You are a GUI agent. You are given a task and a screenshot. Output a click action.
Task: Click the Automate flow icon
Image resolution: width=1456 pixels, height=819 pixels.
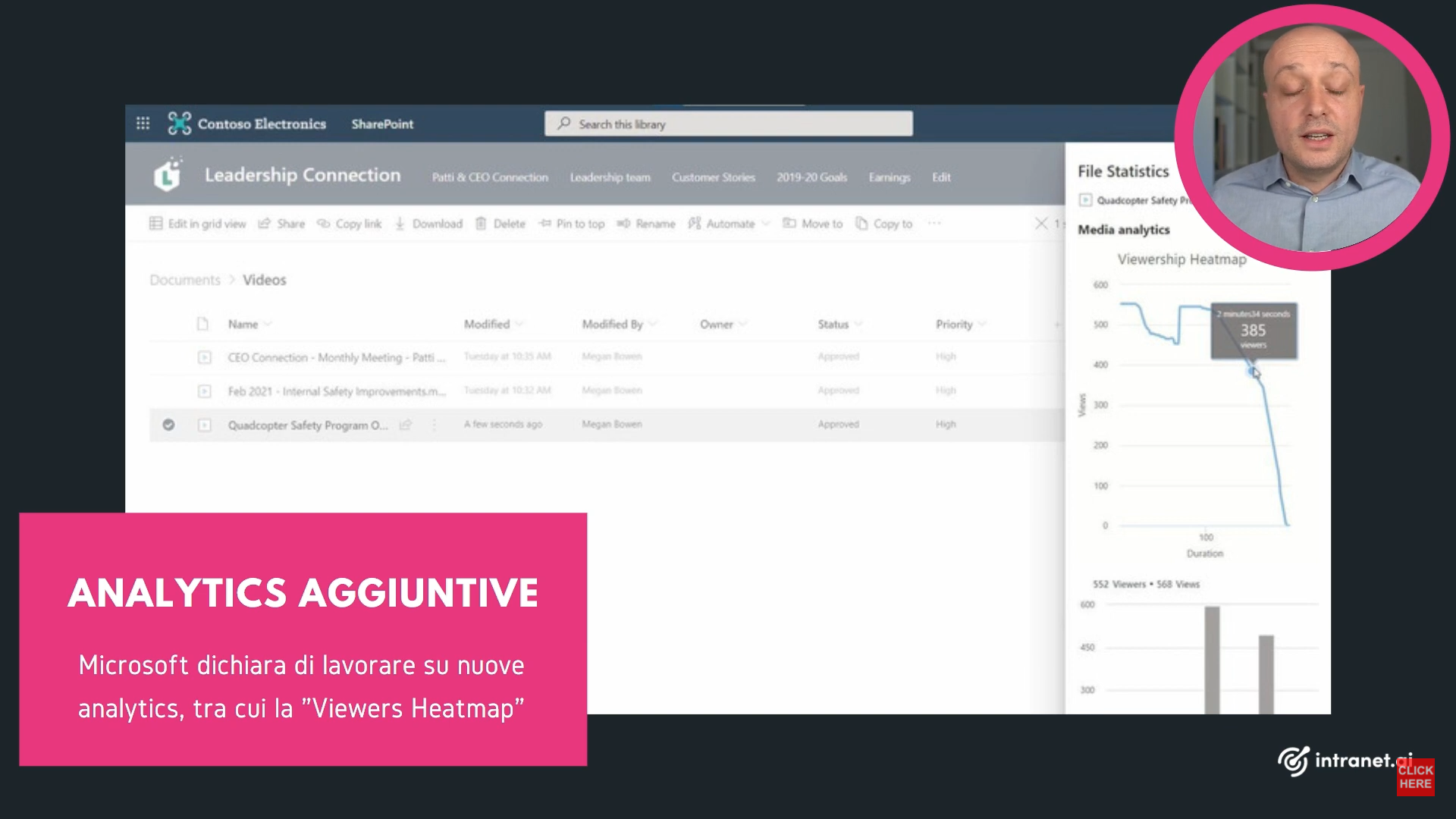coord(694,224)
